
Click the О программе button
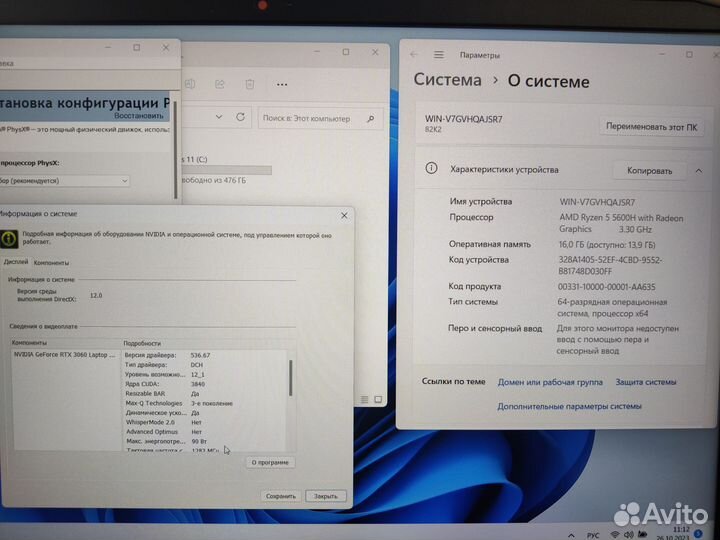coord(270,462)
